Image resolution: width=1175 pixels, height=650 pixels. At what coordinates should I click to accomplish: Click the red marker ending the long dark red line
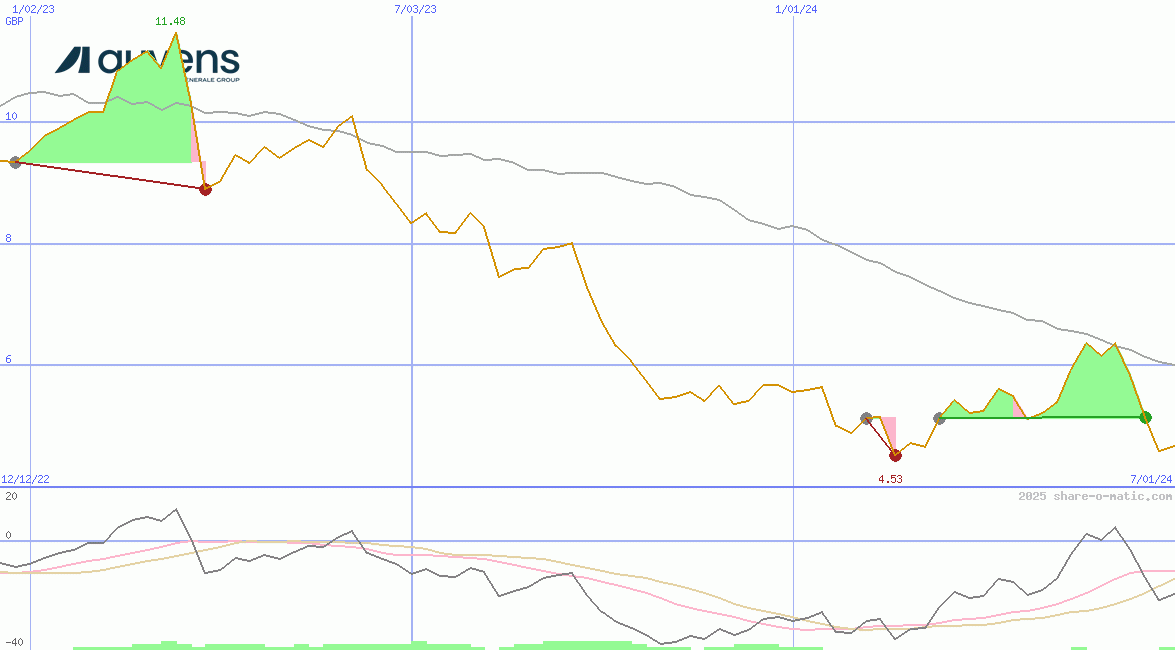(x=205, y=189)
